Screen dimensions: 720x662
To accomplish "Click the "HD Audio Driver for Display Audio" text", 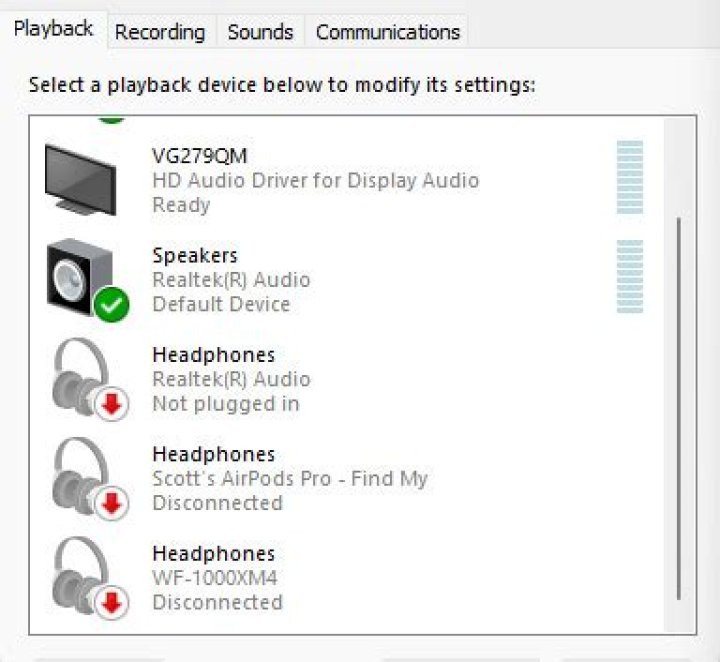I will (315, 181).
